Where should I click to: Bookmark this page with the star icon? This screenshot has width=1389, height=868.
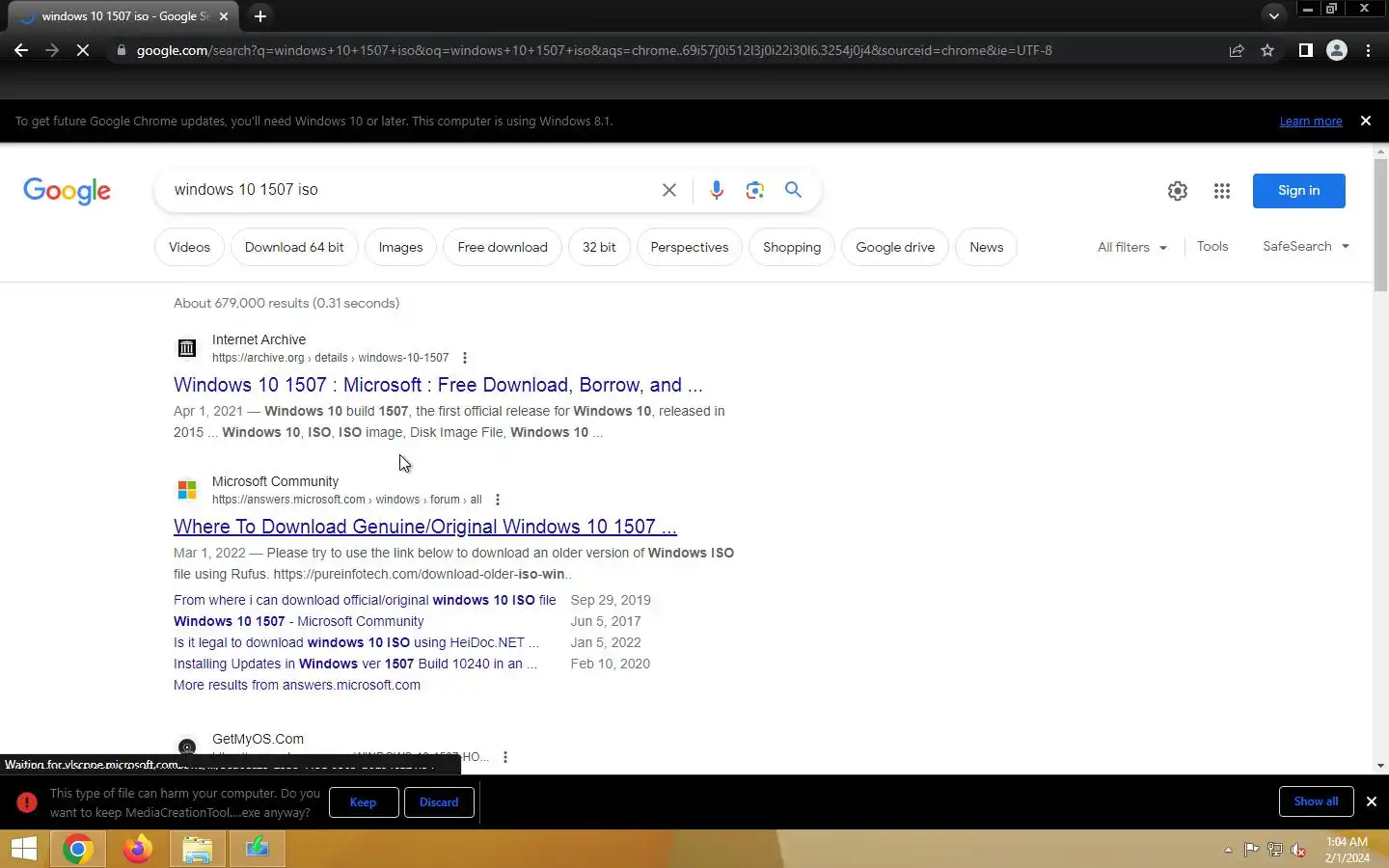coord(1267,50)
